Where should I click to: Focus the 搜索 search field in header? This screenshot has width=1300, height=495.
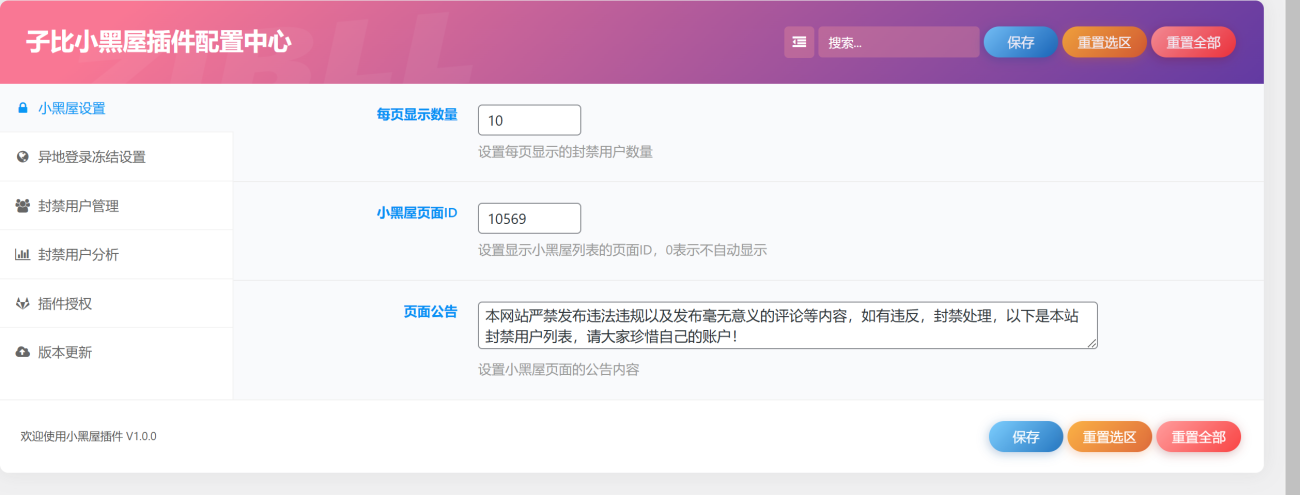(898, 42)
